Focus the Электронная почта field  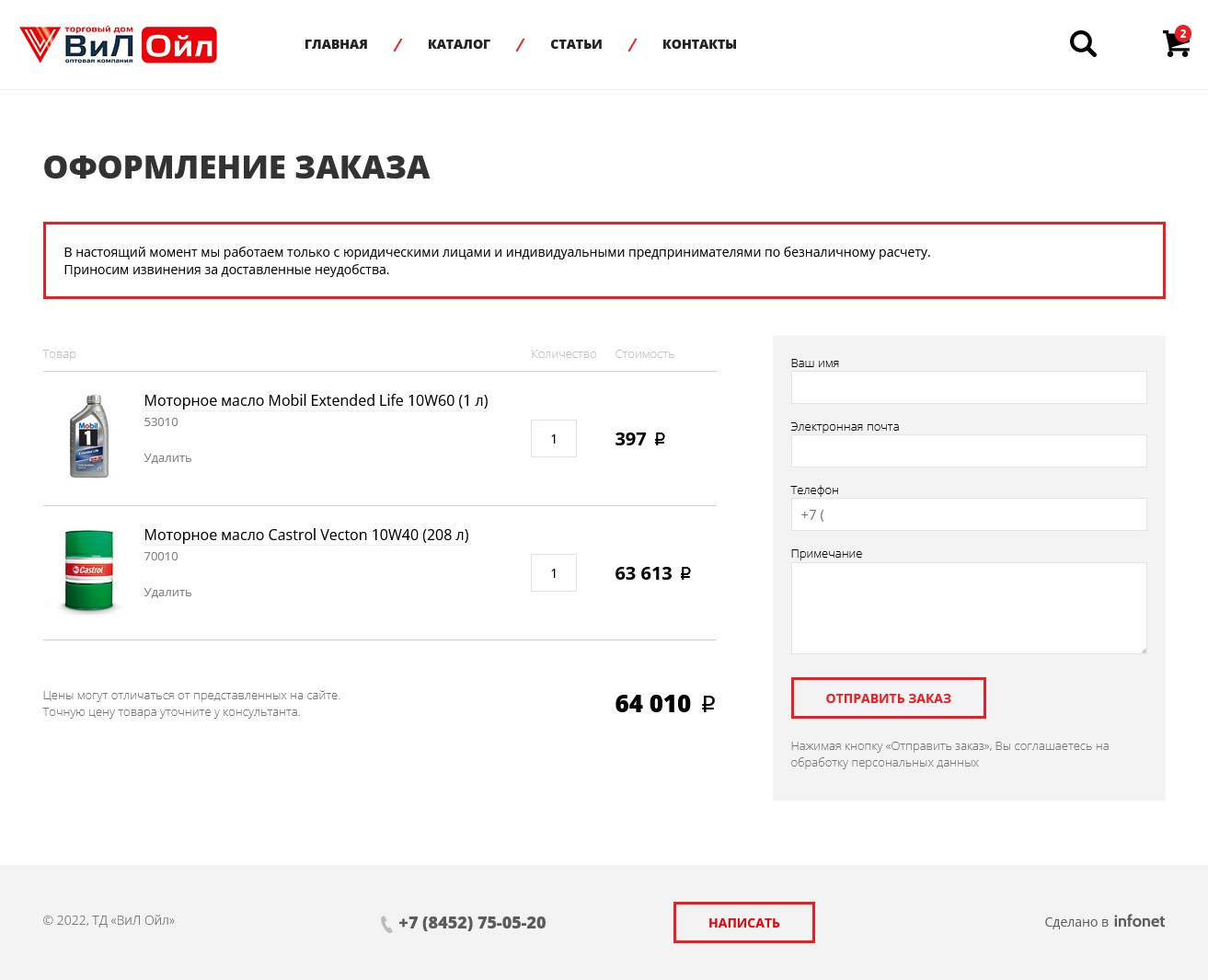pos(969,451)
